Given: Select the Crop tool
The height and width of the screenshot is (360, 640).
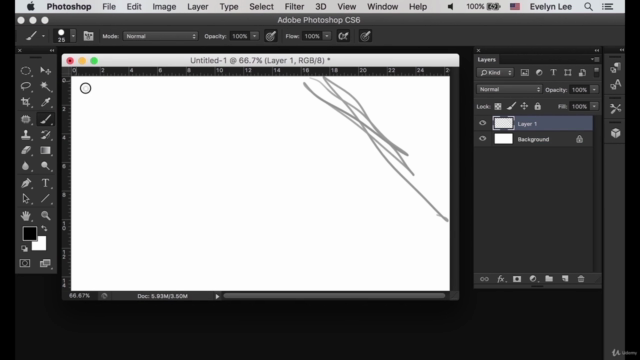Looking at the screenshot, I should click(26, 102).
